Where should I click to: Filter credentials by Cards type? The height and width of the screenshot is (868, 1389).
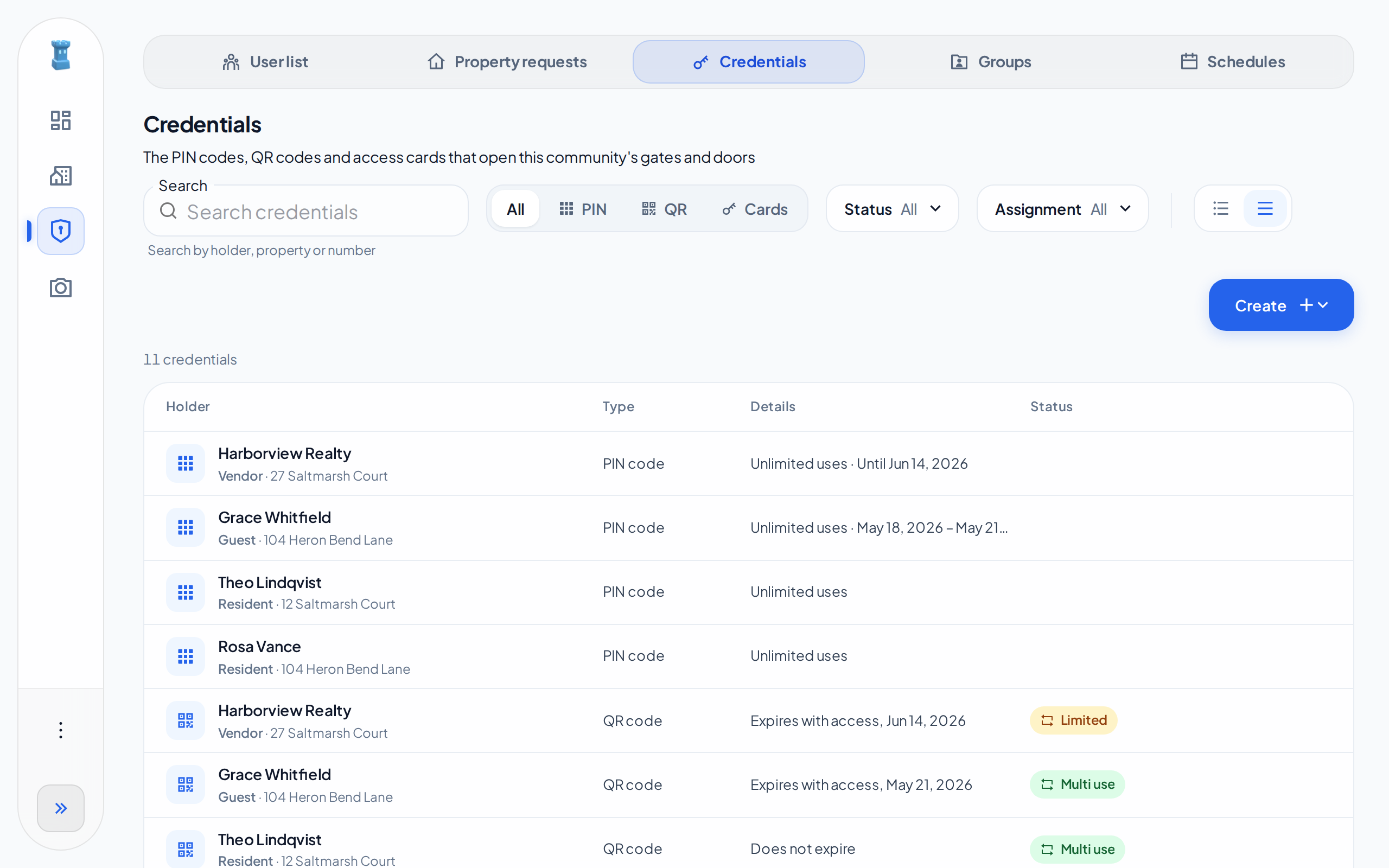[755, 209]
